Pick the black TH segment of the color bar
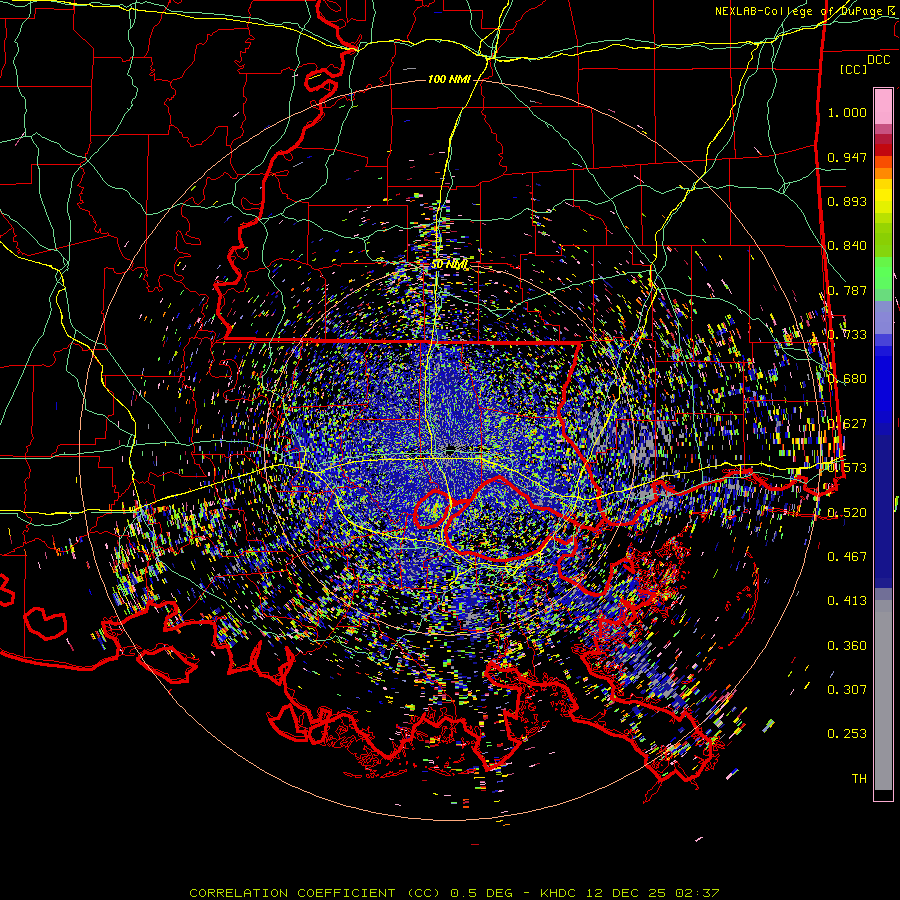 (883, 794)
